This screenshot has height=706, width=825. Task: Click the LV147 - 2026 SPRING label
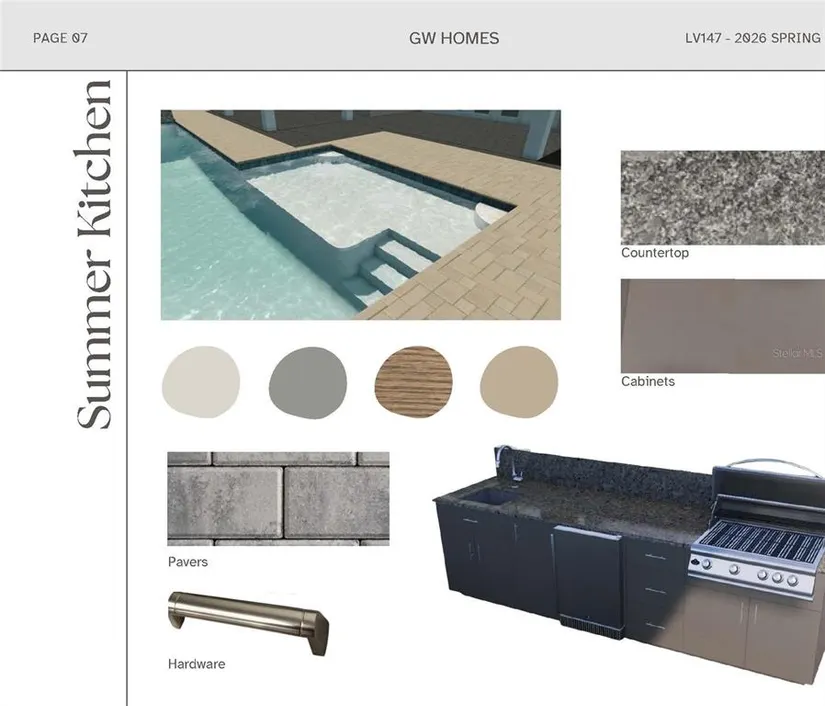(752, 39)
